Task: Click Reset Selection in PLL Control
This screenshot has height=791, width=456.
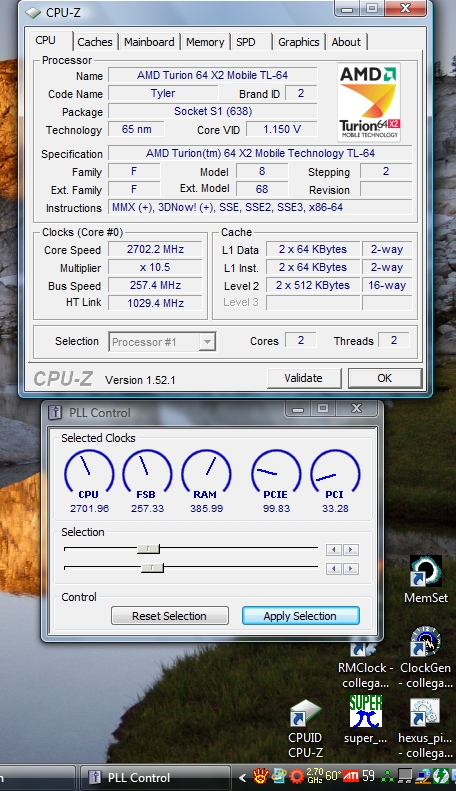Action: (x=169, y=616)
